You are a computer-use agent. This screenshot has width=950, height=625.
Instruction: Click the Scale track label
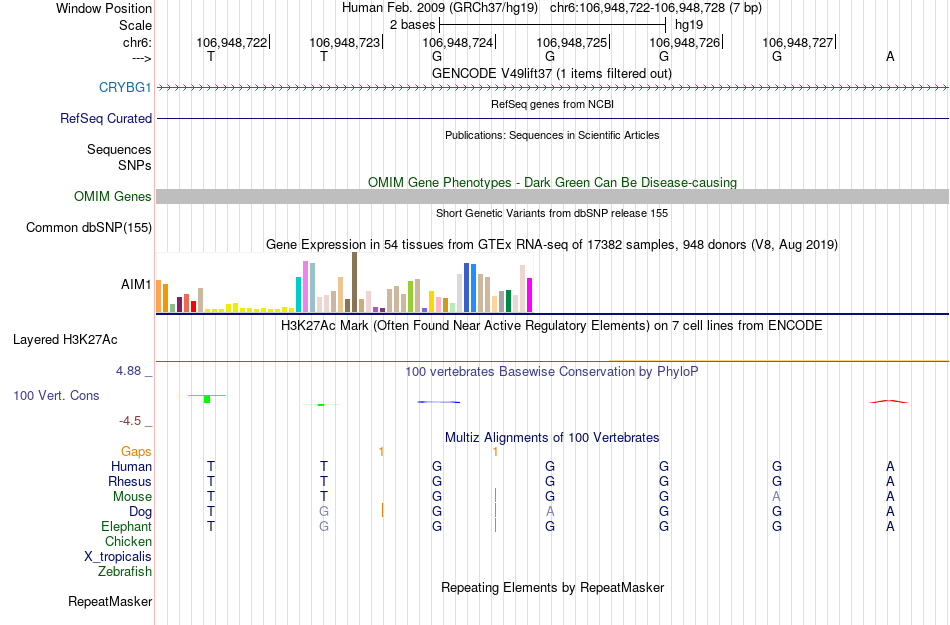[135, 25]
